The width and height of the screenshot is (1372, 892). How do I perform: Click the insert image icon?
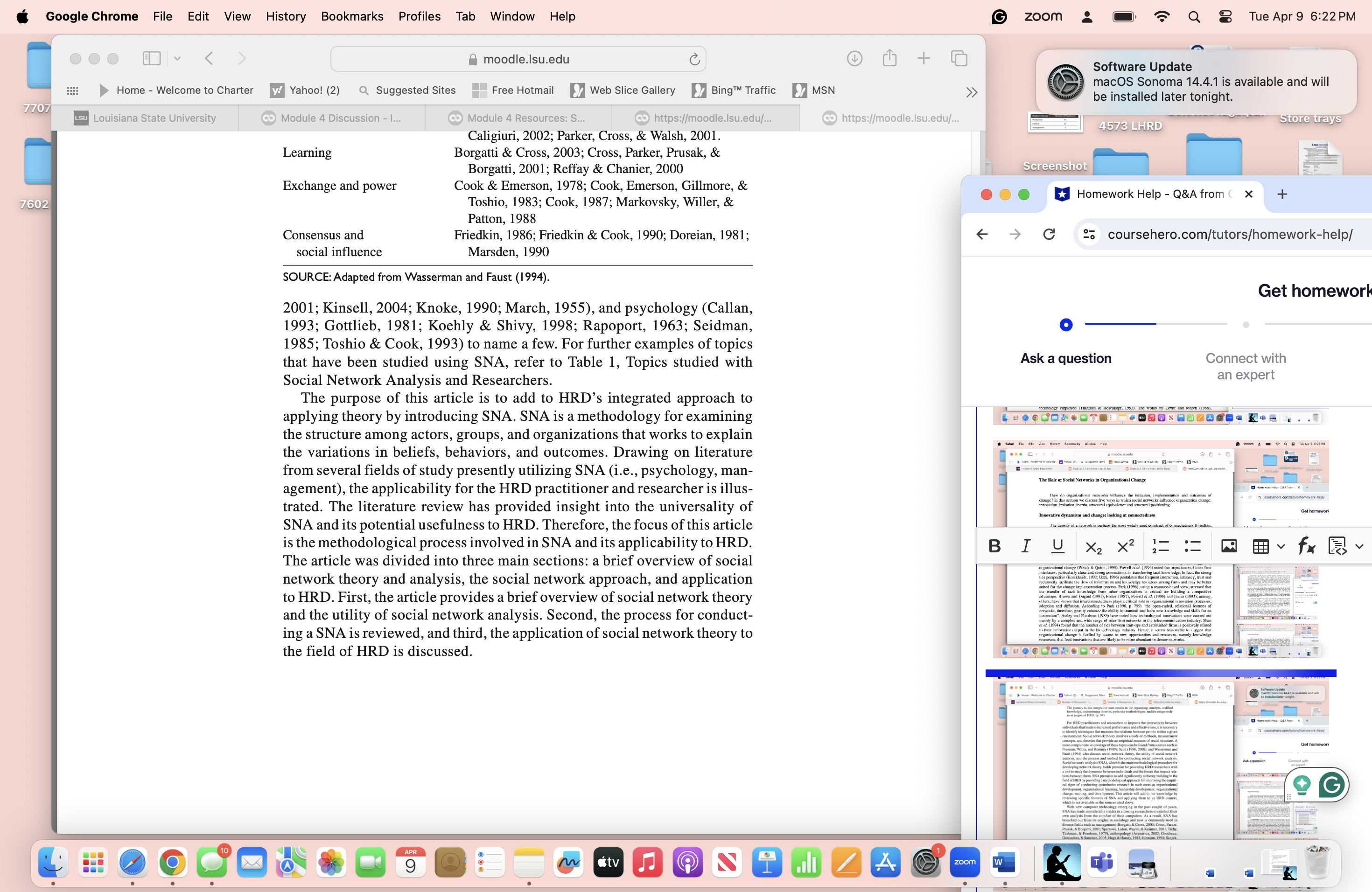(1228, 546)
